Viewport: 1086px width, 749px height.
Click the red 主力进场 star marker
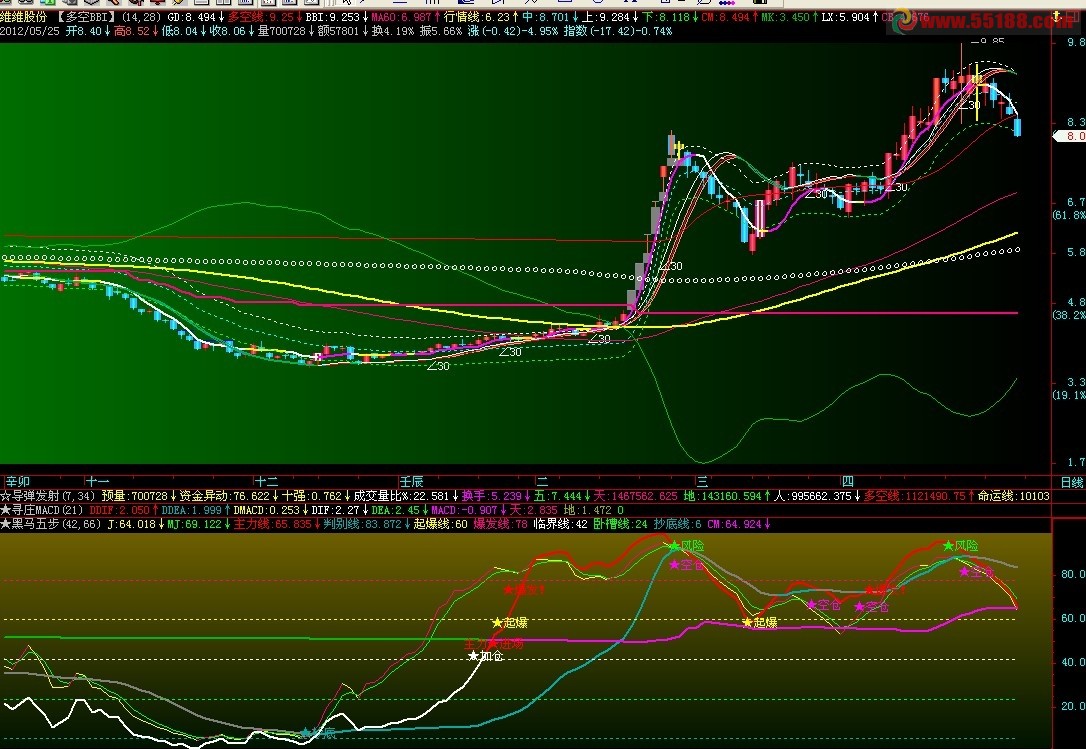point(493,644)
